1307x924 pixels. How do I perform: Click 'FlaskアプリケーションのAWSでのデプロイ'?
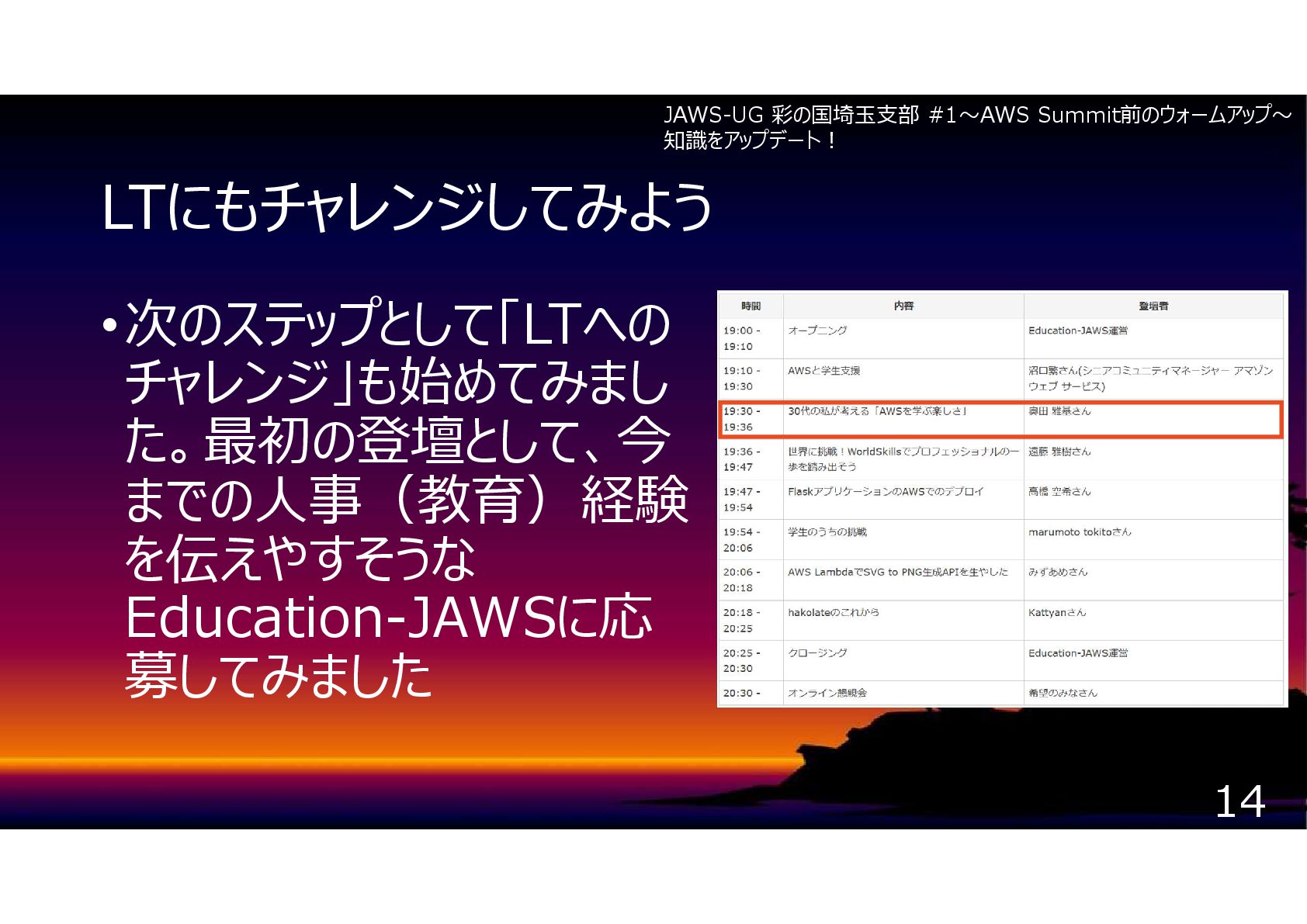pos(886,492)
